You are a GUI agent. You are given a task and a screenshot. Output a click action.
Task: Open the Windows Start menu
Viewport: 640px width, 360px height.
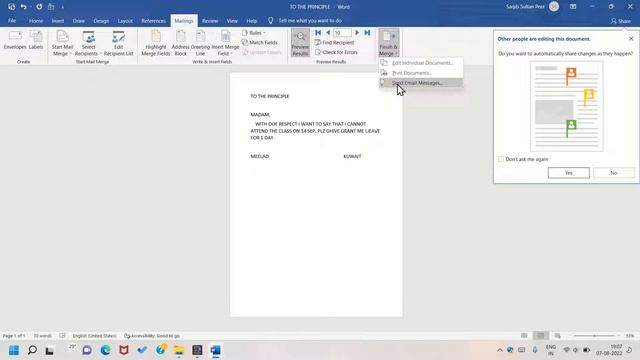point(14,350)
